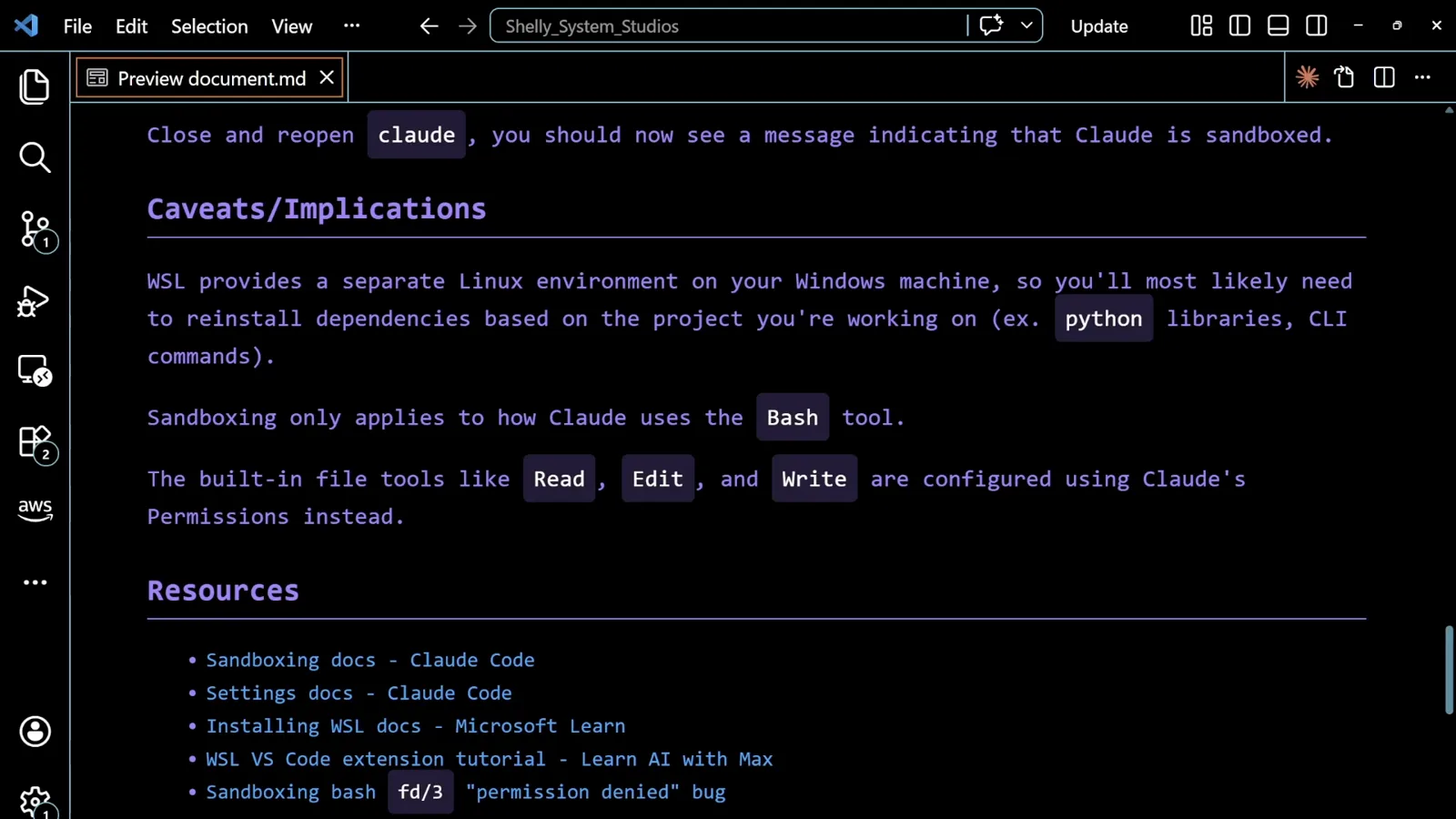Show source file for the preview
The height and width of the screenshot is (819, 1456).
point(1345,77)
